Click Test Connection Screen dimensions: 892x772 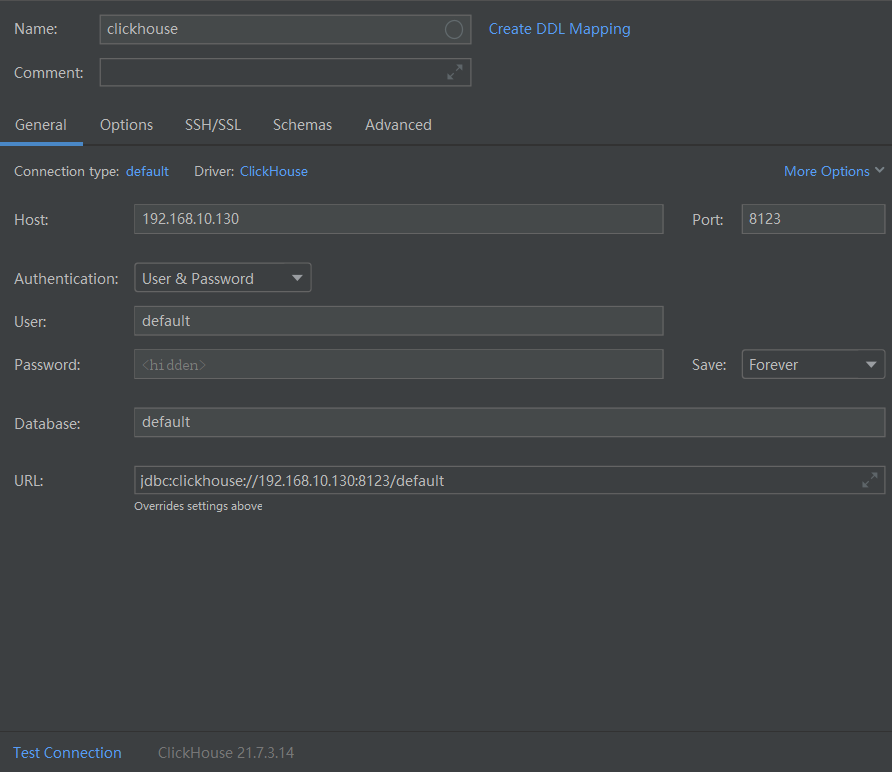(x=67, y=753)
